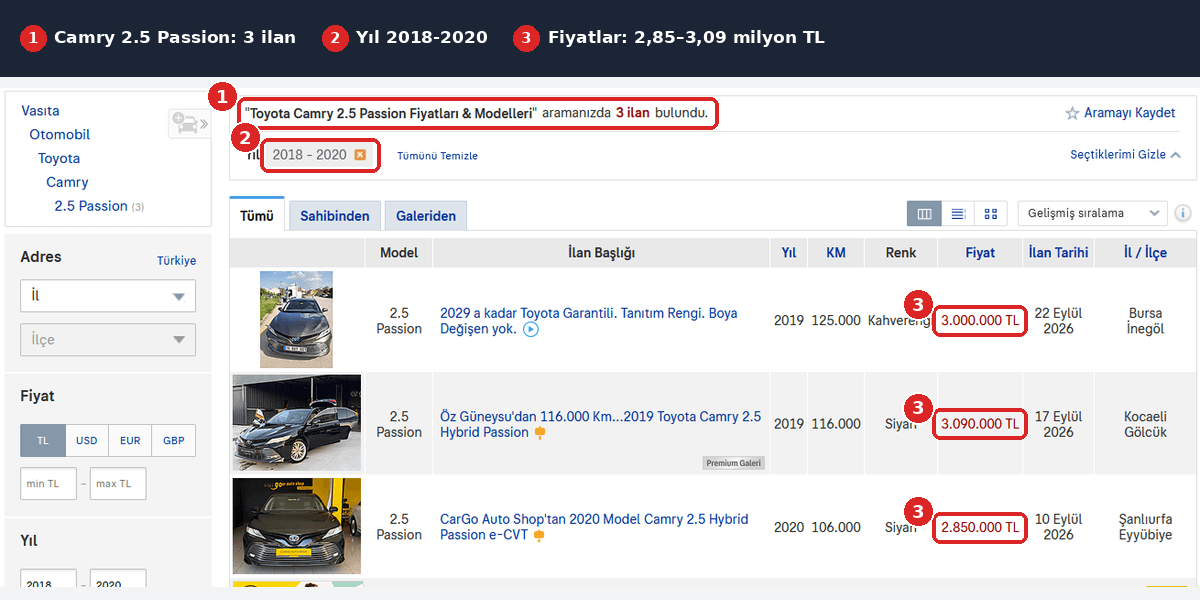Go to the Camry category
Screen dimensions: 1200x600
tap(67, 183)
